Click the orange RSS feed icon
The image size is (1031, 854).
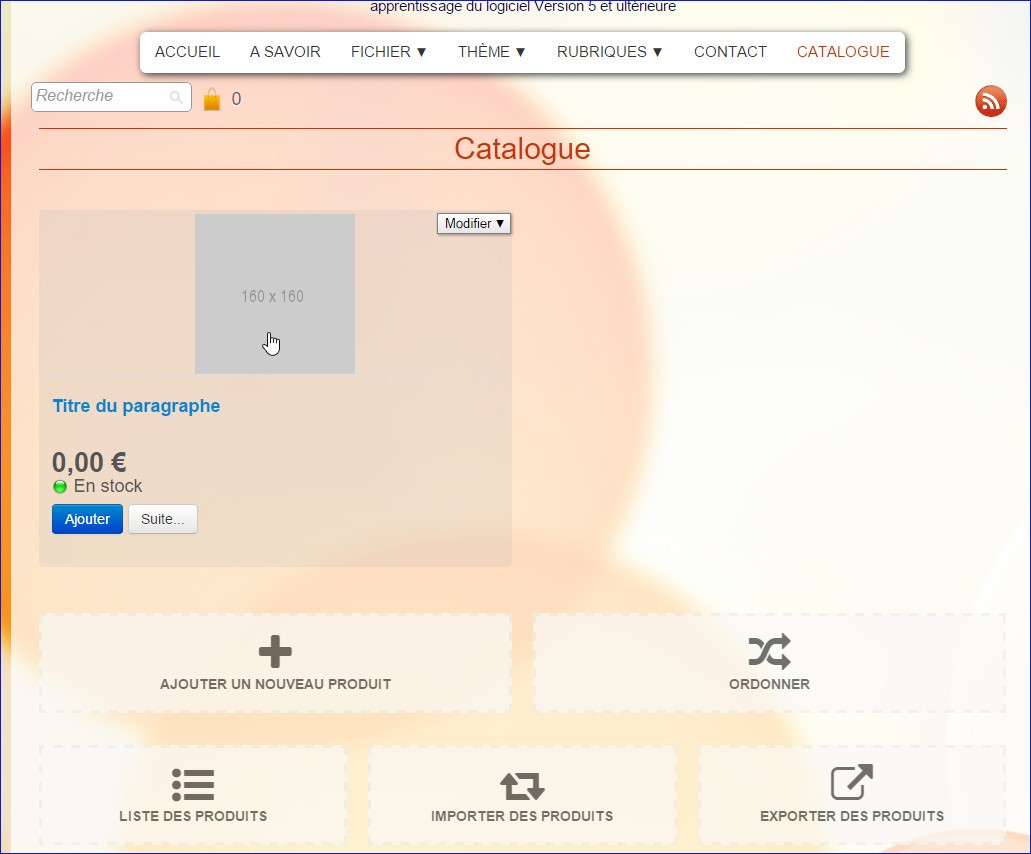click(990, 101)
